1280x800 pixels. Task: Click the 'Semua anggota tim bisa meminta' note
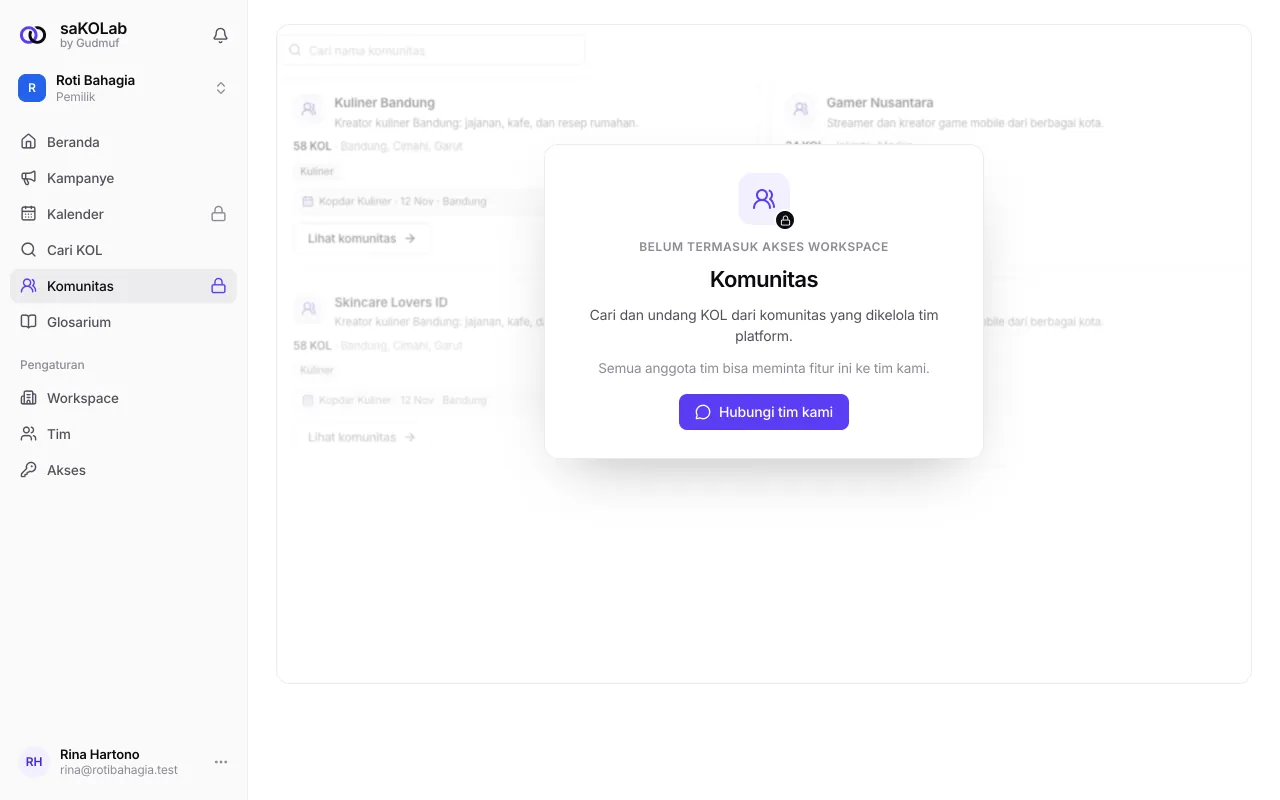coord(764,369)
